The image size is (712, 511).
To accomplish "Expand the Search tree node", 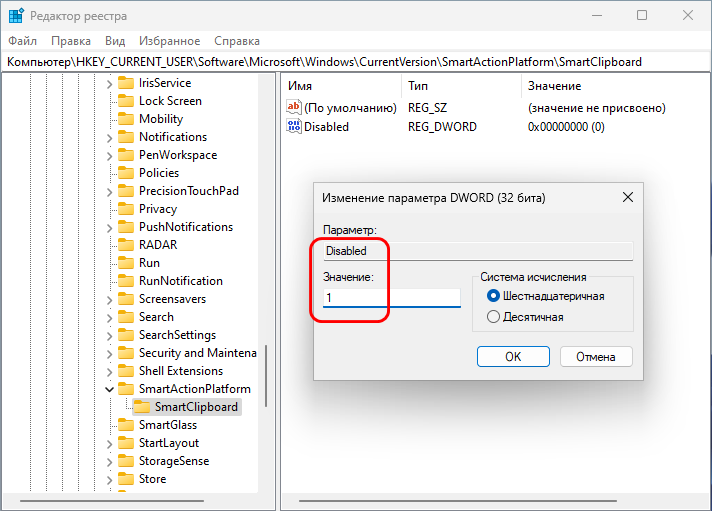I will 109,318.
